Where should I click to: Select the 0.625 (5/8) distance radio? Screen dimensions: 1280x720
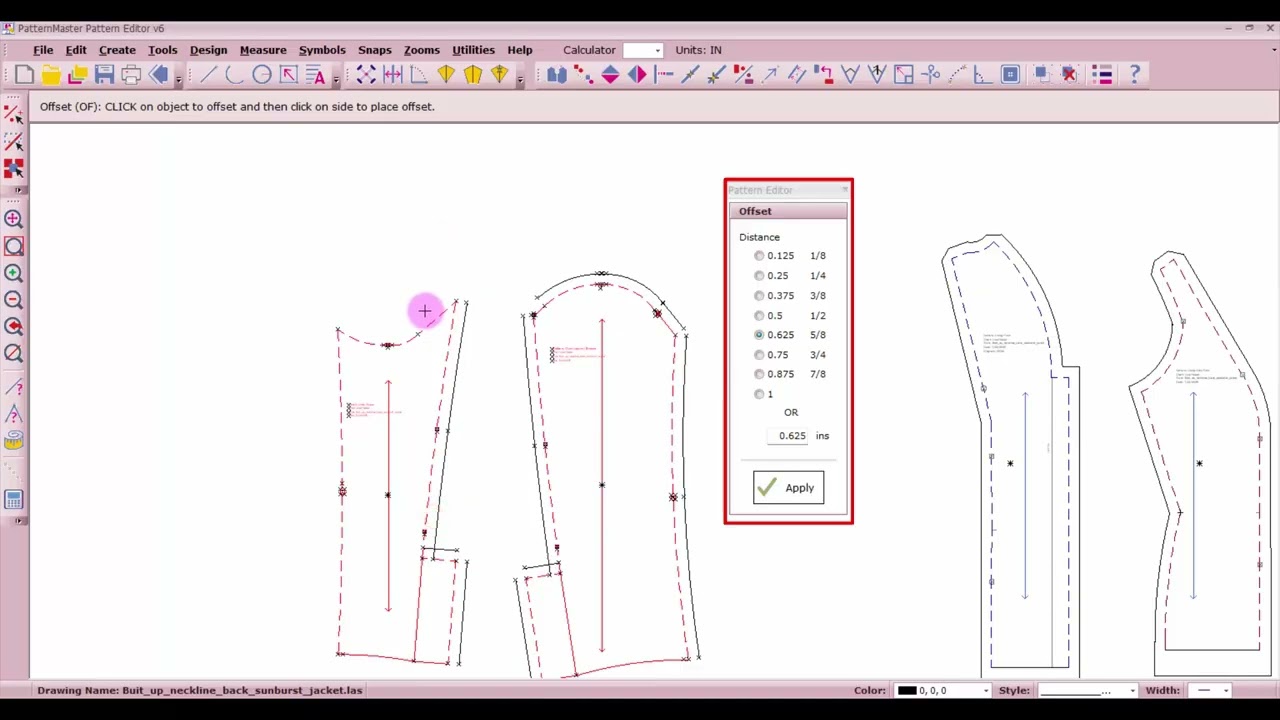(759, 335)
